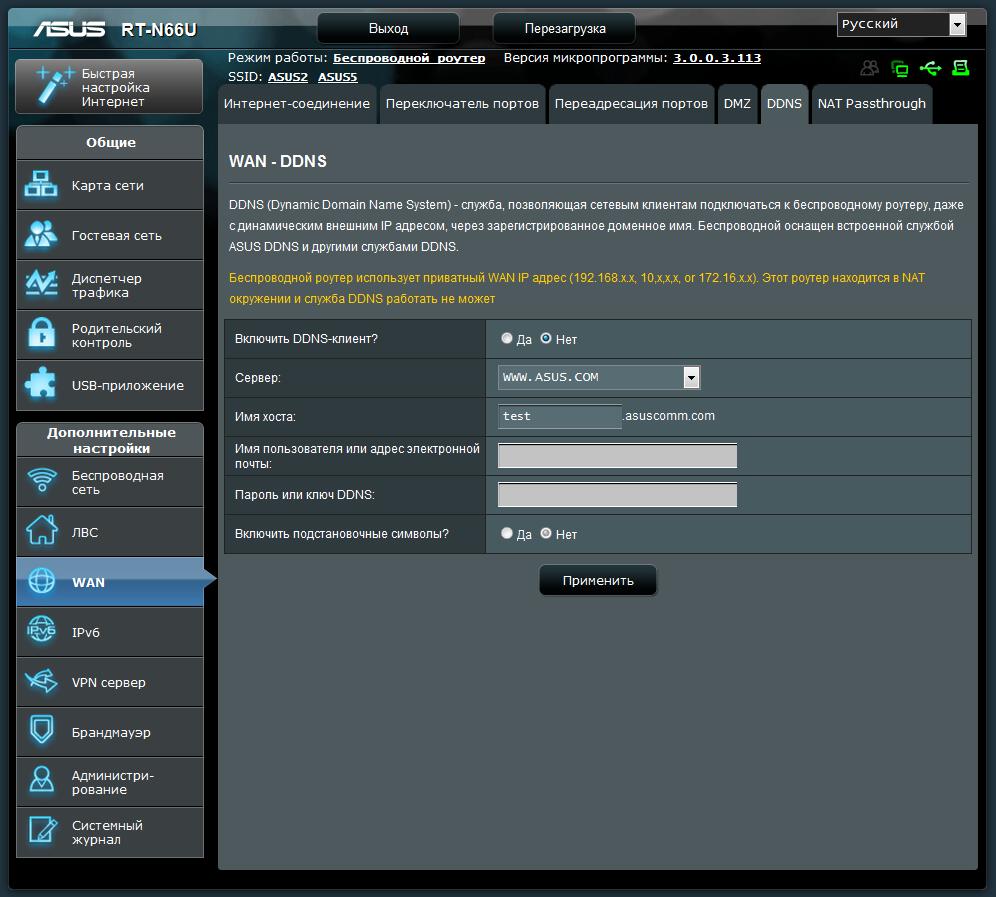The image size is (996, 897).
Task: Open Родительский контроль menu label
Action: [x=117, y=335]
